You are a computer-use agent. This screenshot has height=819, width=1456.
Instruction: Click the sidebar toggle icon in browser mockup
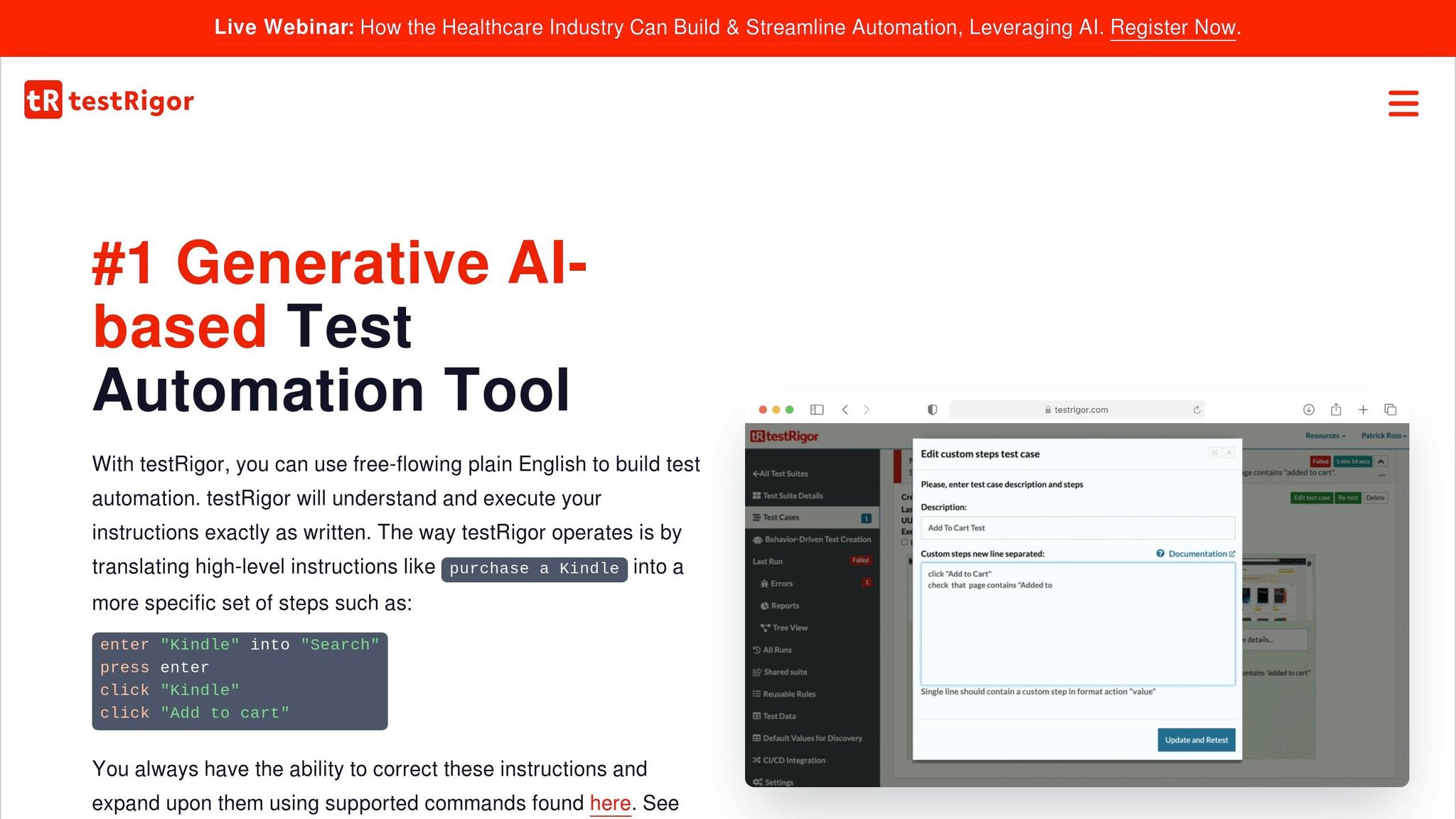817,409
